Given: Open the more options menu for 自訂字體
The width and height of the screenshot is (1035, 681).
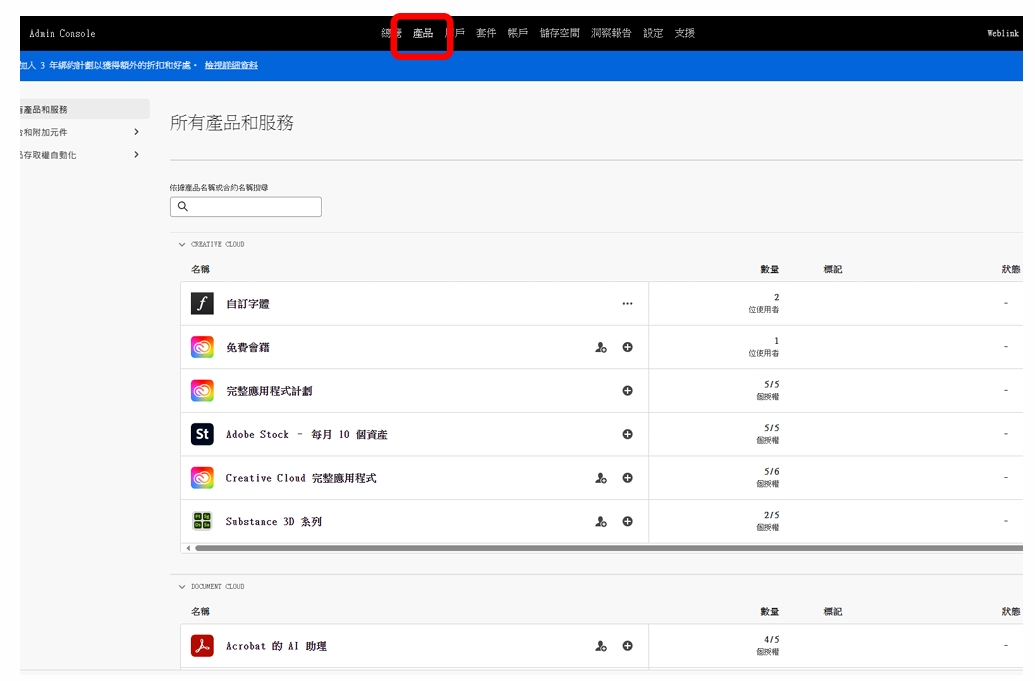Looking at the screenshot, I should pyautogui.click(x=627, y=304).
